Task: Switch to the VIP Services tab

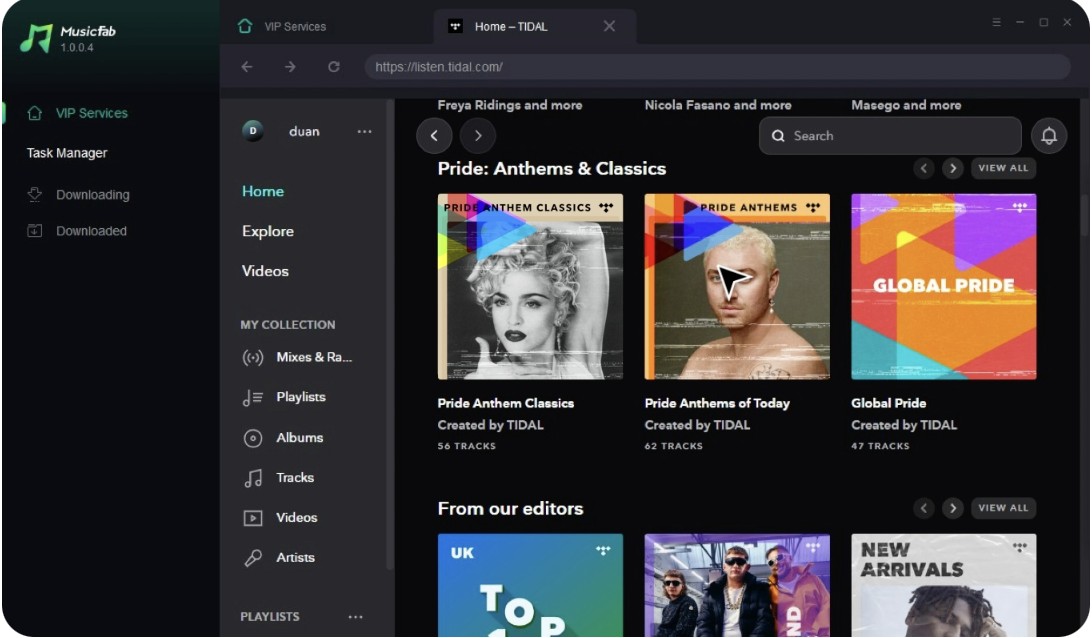Action: (x=295, y=26)
